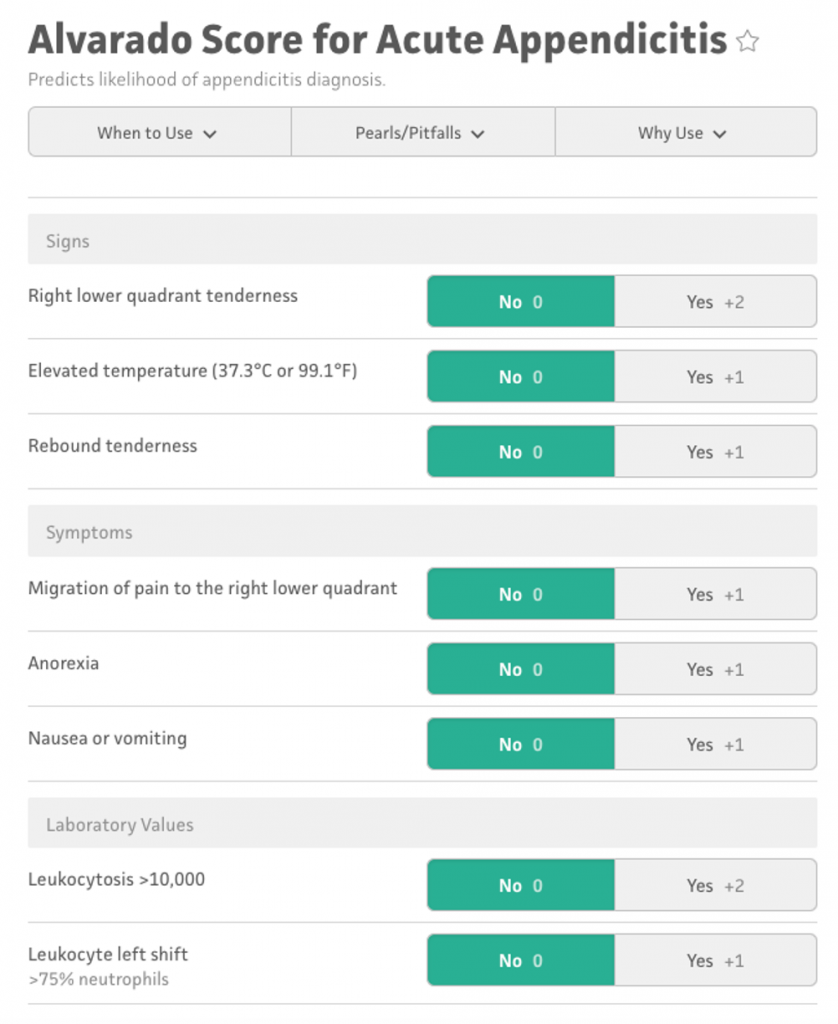838x1024 pixels.
Task: Select Yes for migration of pain
Action: click(715, 593)
